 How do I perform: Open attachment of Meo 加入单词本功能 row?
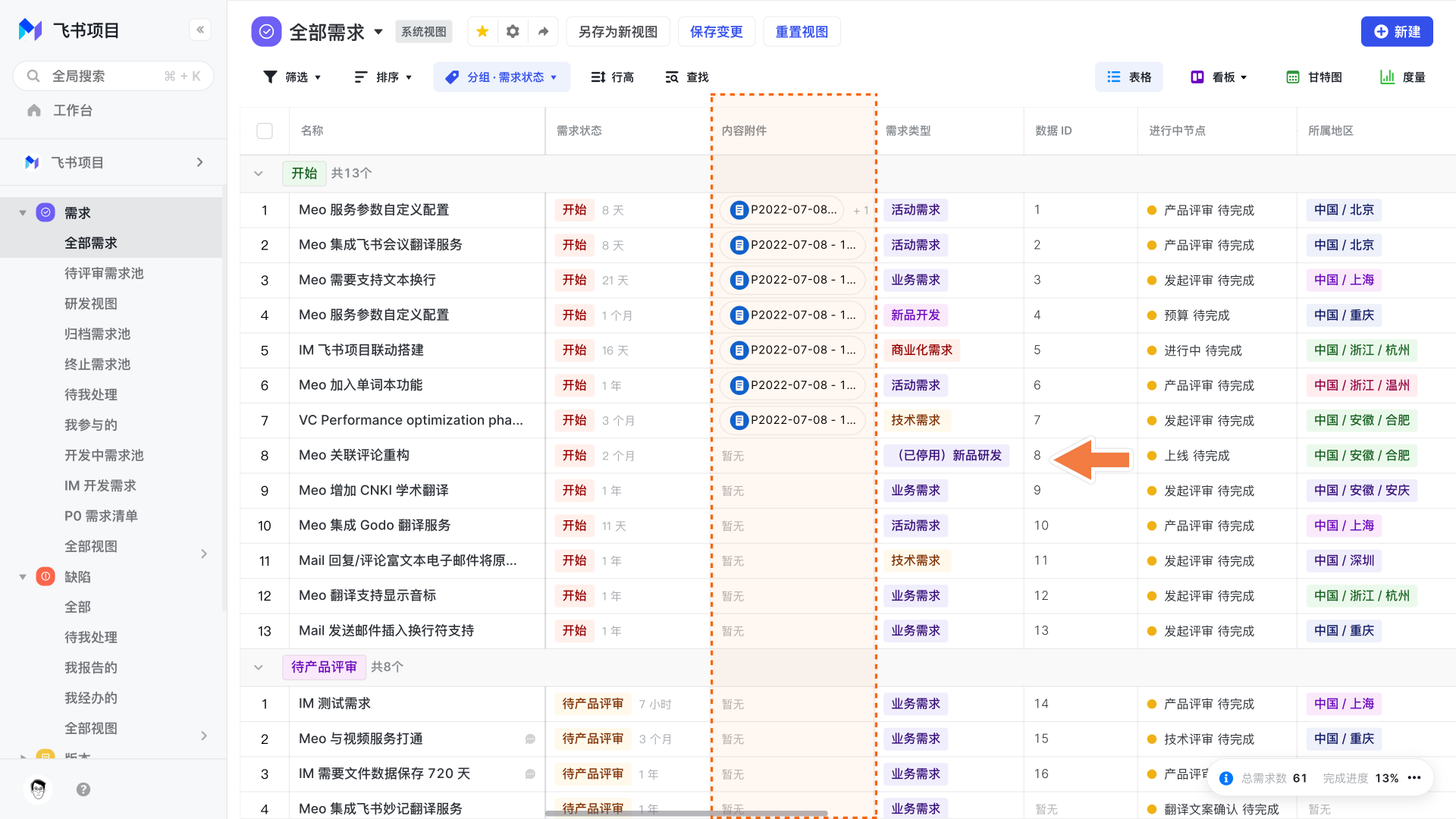pos(792,385)
